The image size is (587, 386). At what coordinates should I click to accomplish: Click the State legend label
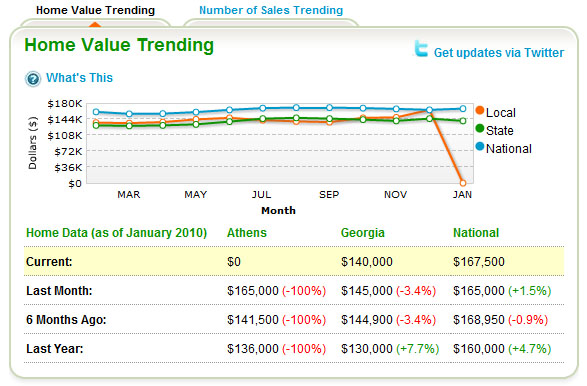(x=499, y=131)
